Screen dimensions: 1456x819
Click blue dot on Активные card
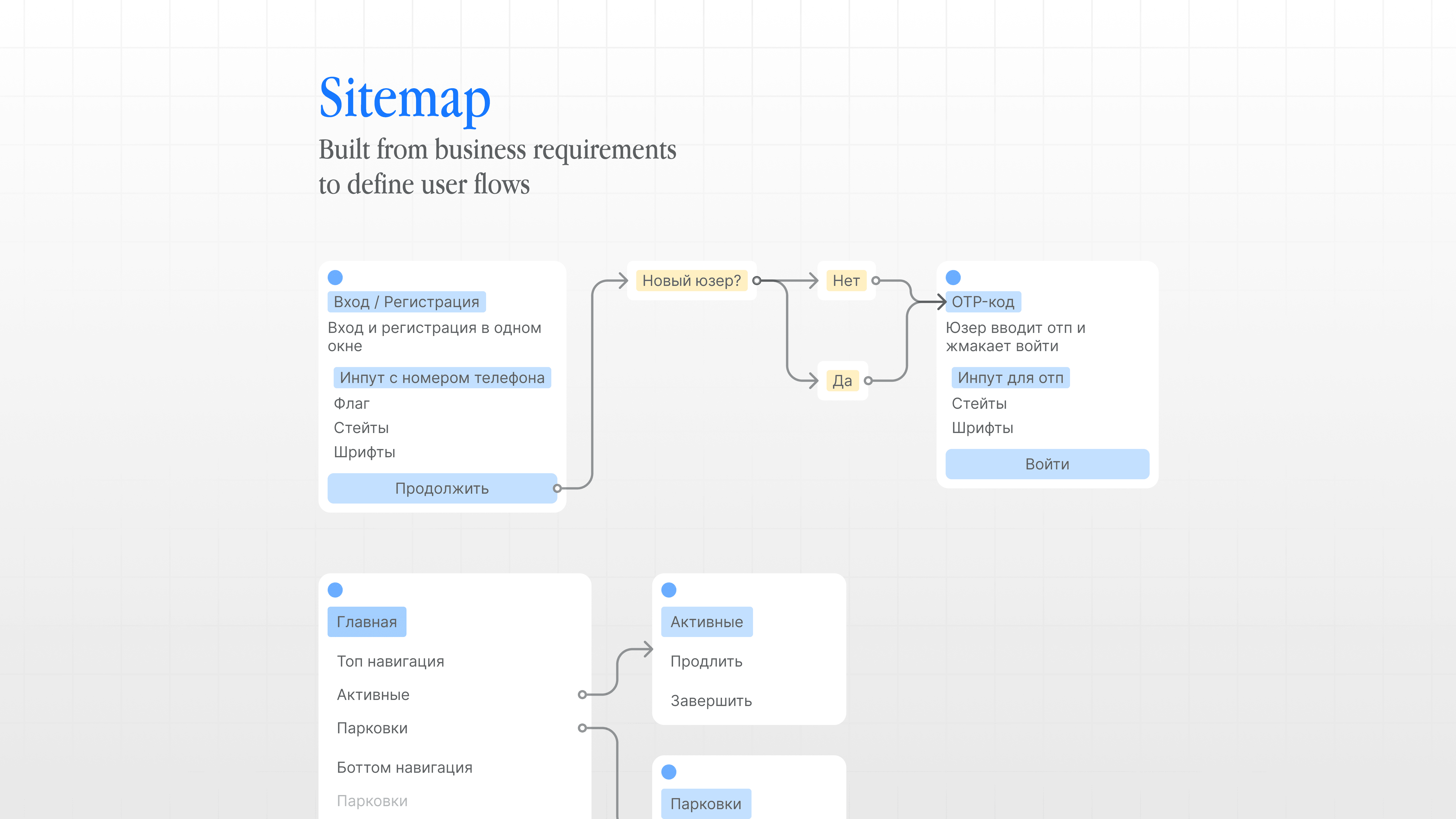pyautogui.click(x=669, y=590)
